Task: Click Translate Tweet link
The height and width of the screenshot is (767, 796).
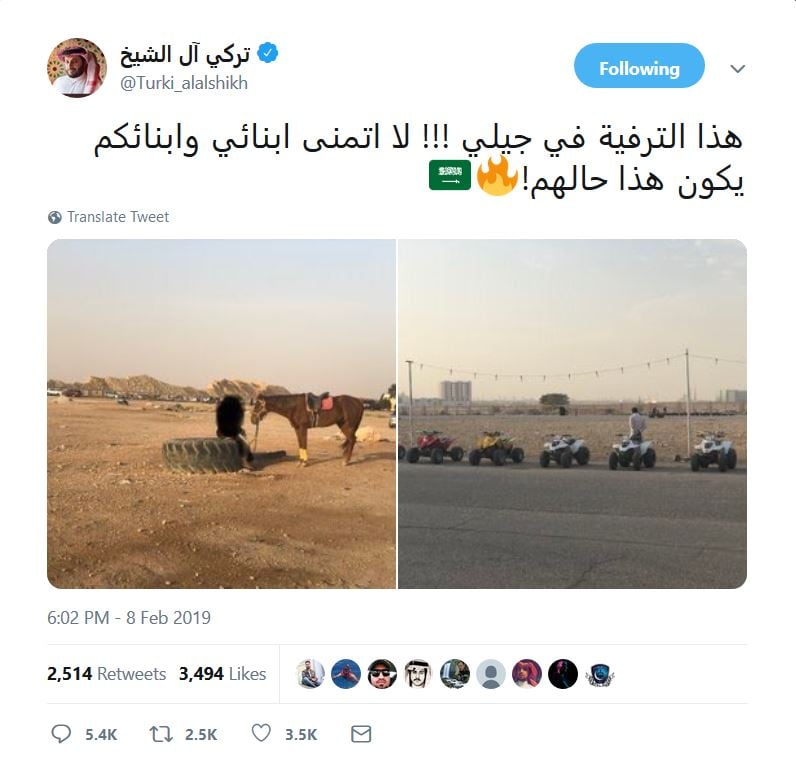Action: coord(118,217)
